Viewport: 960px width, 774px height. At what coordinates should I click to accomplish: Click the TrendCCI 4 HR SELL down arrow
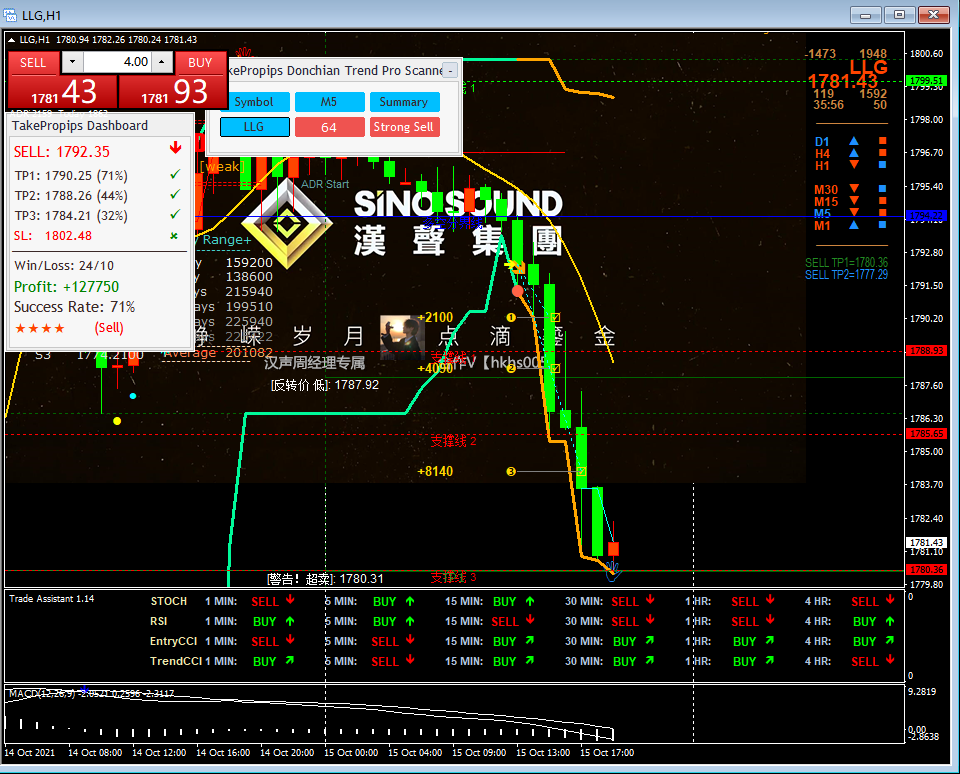coord(890,660)
